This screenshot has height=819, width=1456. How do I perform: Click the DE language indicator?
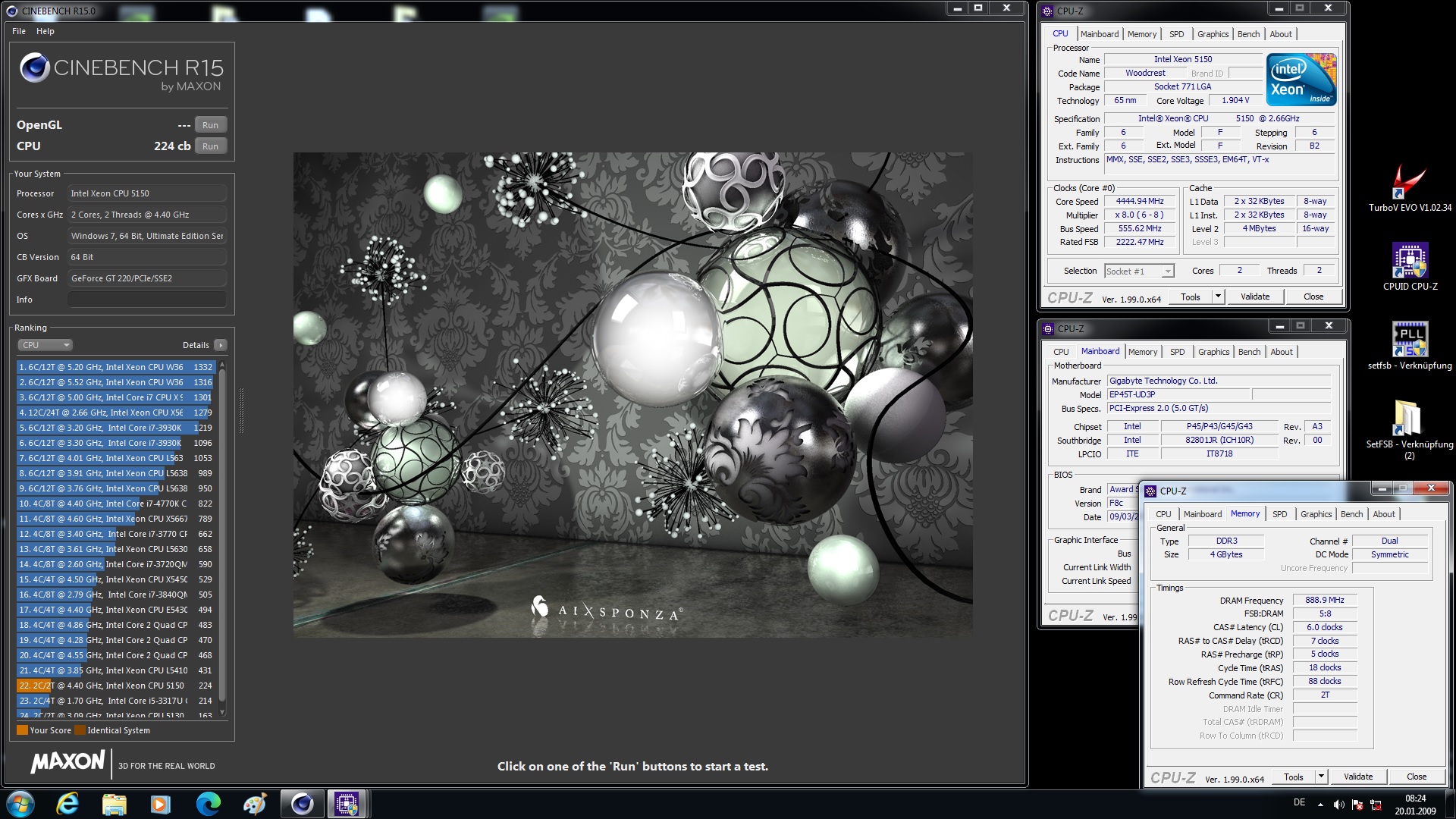(1299, 802)
